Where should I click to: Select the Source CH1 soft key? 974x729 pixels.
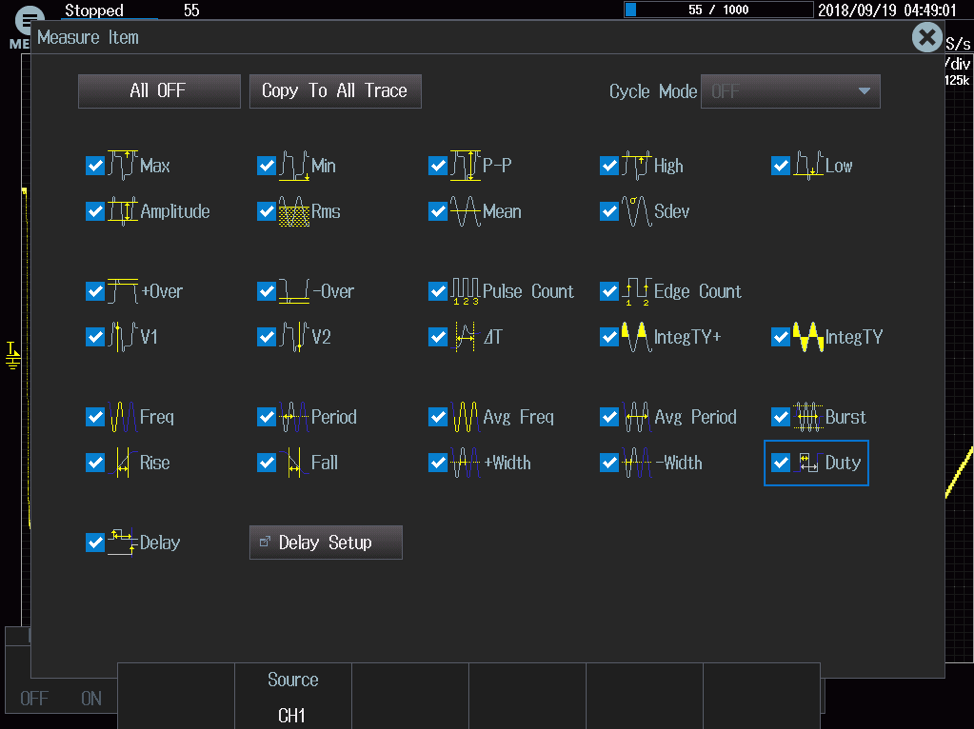[x=293, y=697]
